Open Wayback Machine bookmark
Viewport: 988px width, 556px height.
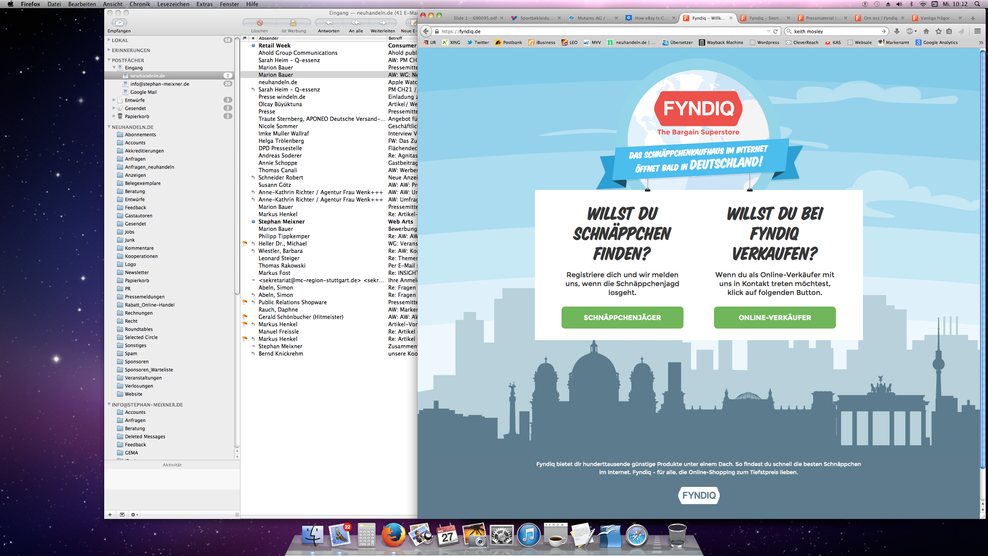[721, 42]
